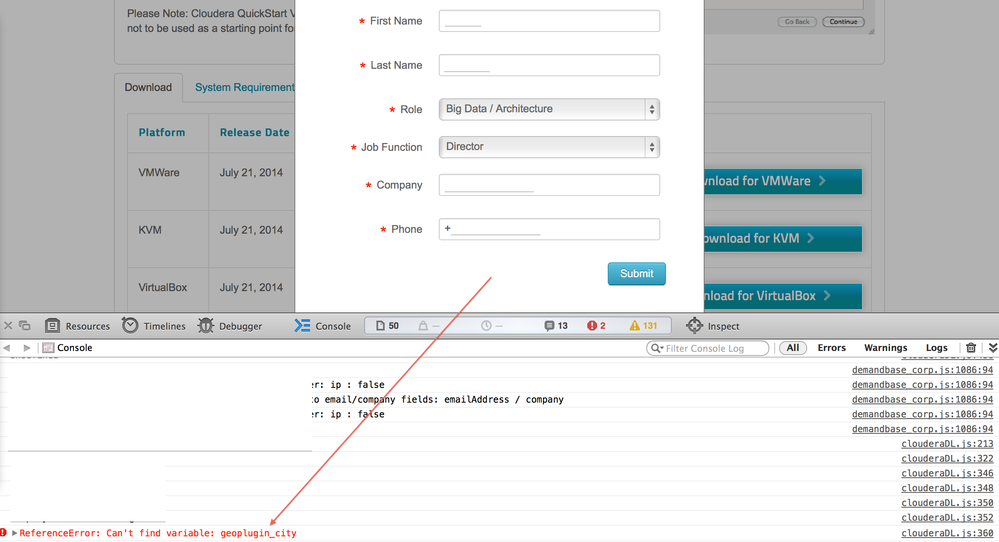Click the Last Name input field
The height and width of the screenshot is (542, 999).
pyautogui.click(x=549, y=65)
